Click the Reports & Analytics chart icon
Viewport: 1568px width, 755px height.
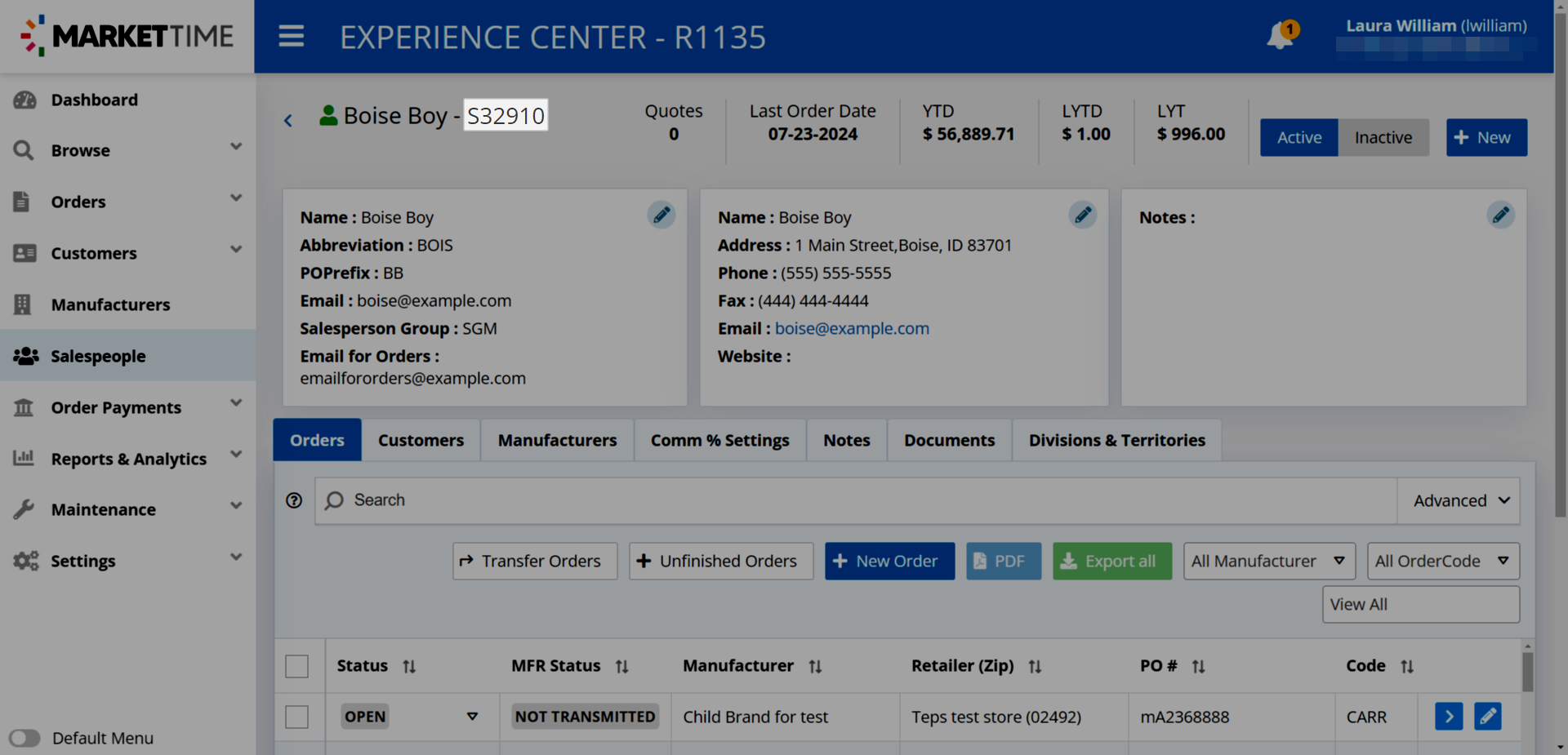(x=24, y=458)
